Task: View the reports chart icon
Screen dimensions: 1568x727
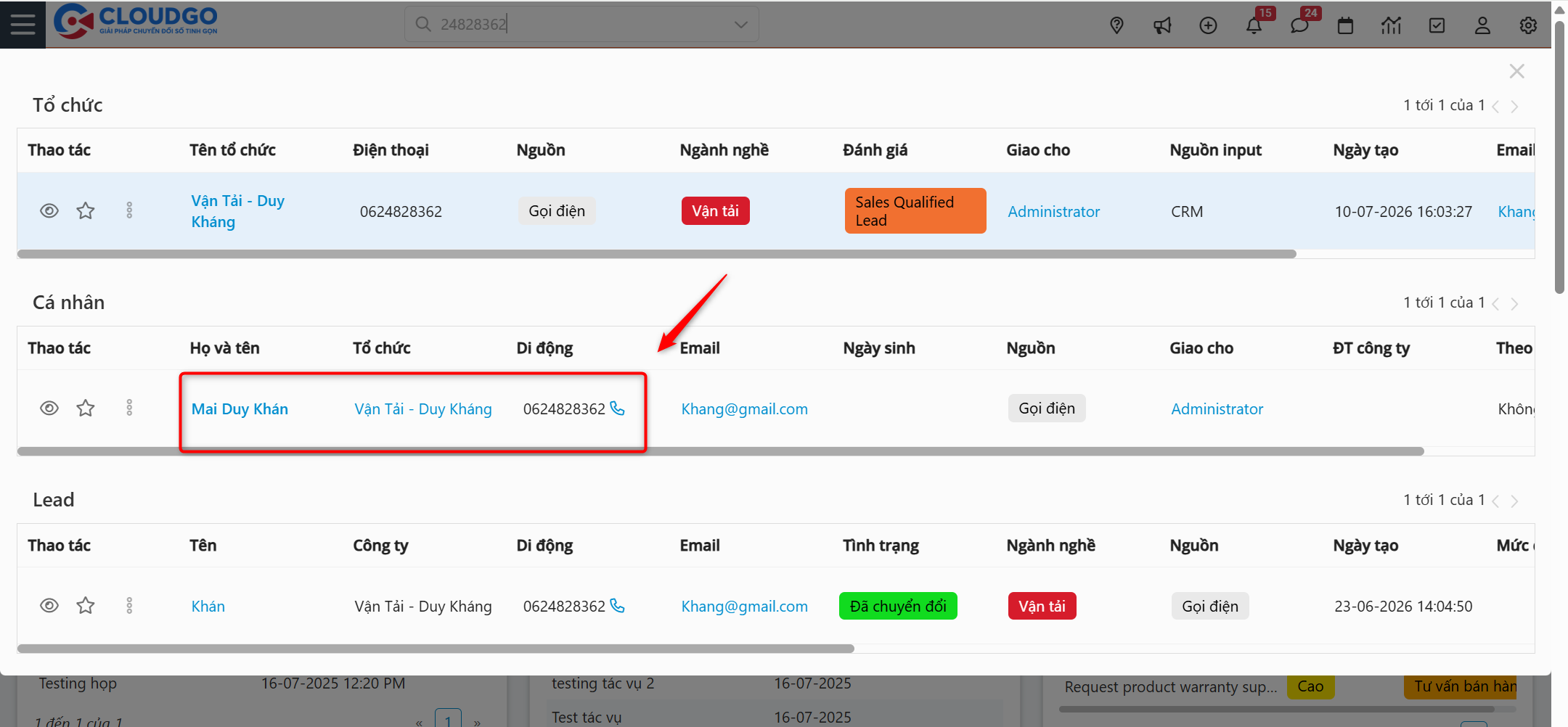Action: coord(1392,25)
